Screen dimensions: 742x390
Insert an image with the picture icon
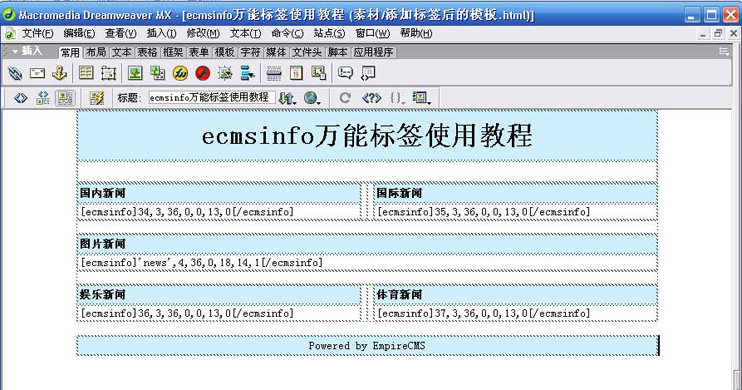(135, 73)
